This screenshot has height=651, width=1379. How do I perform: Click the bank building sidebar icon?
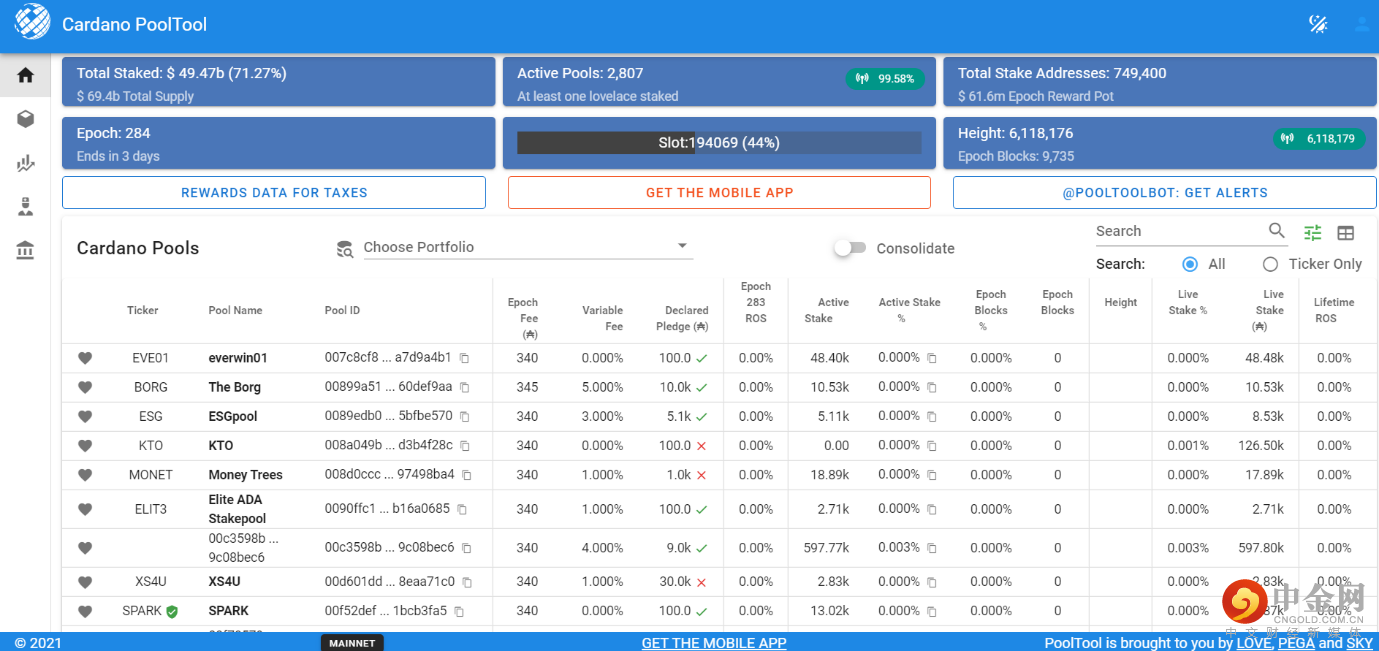pyautogui.click(x=25, y=250)
